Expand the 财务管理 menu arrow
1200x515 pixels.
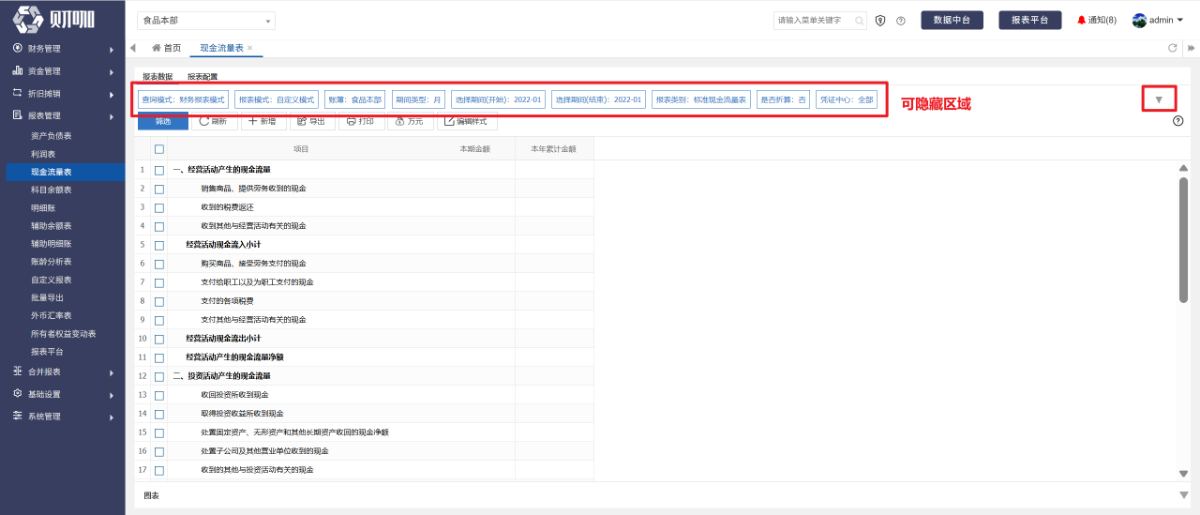112,48
